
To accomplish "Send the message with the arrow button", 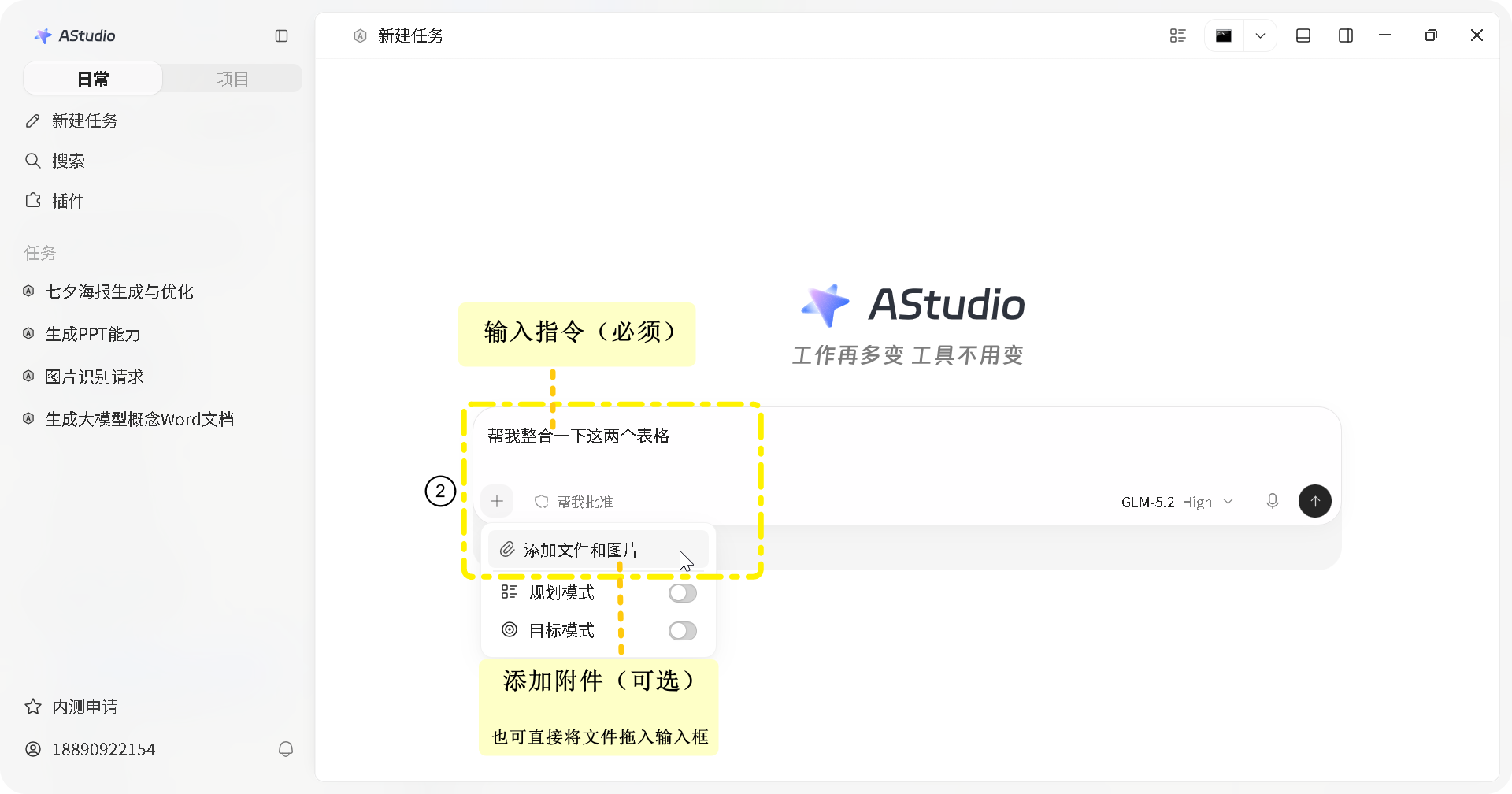I will [1315, 501].
